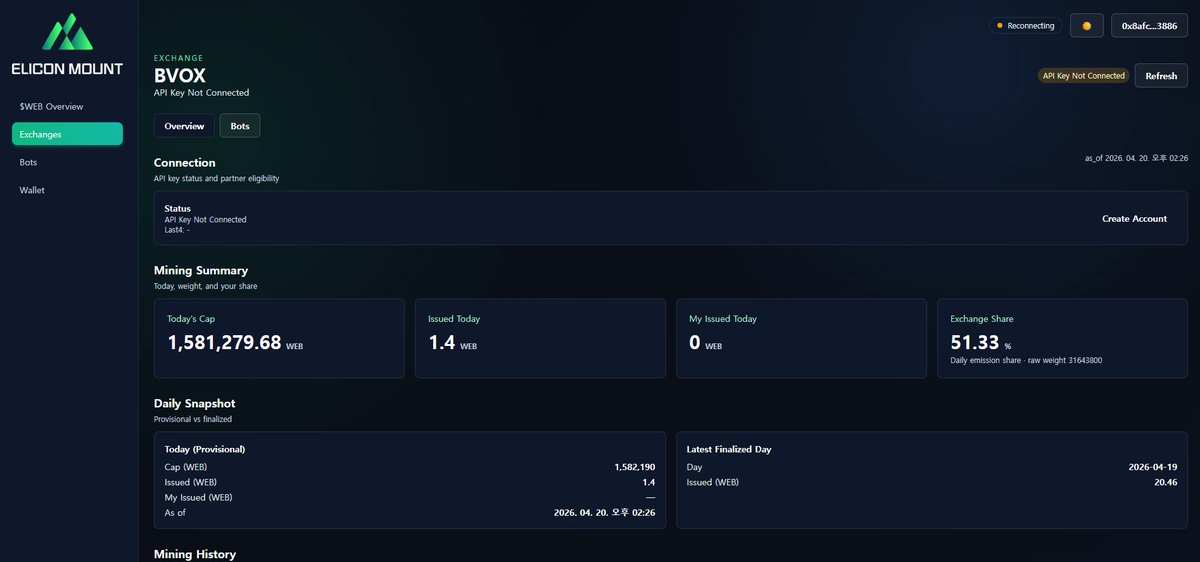
Task: Click the ELICON MOUNT brand text
Action: [67, 69]
